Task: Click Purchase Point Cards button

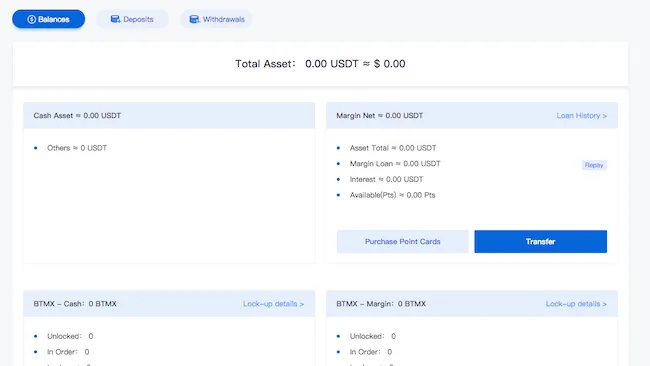Action: click(403, 242)
